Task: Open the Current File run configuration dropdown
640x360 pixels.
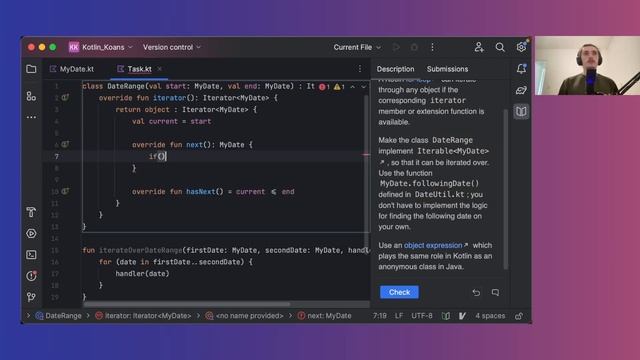Action: [357, 47]
